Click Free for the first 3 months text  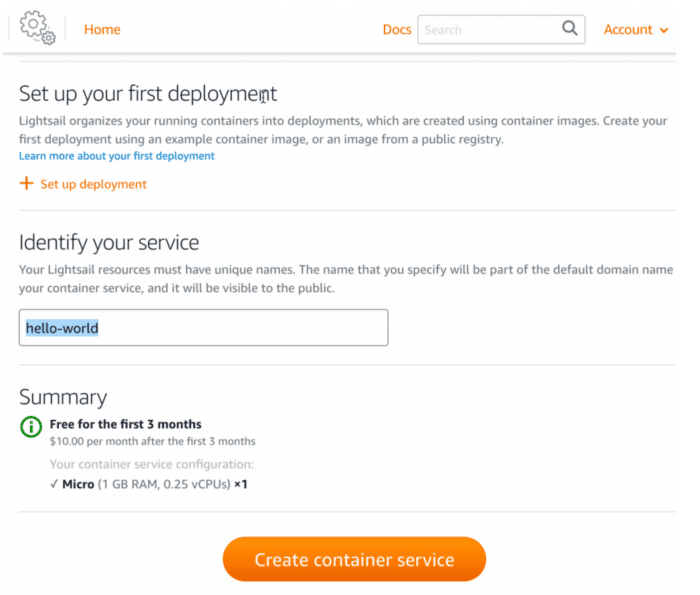click(x=125, y=424)
